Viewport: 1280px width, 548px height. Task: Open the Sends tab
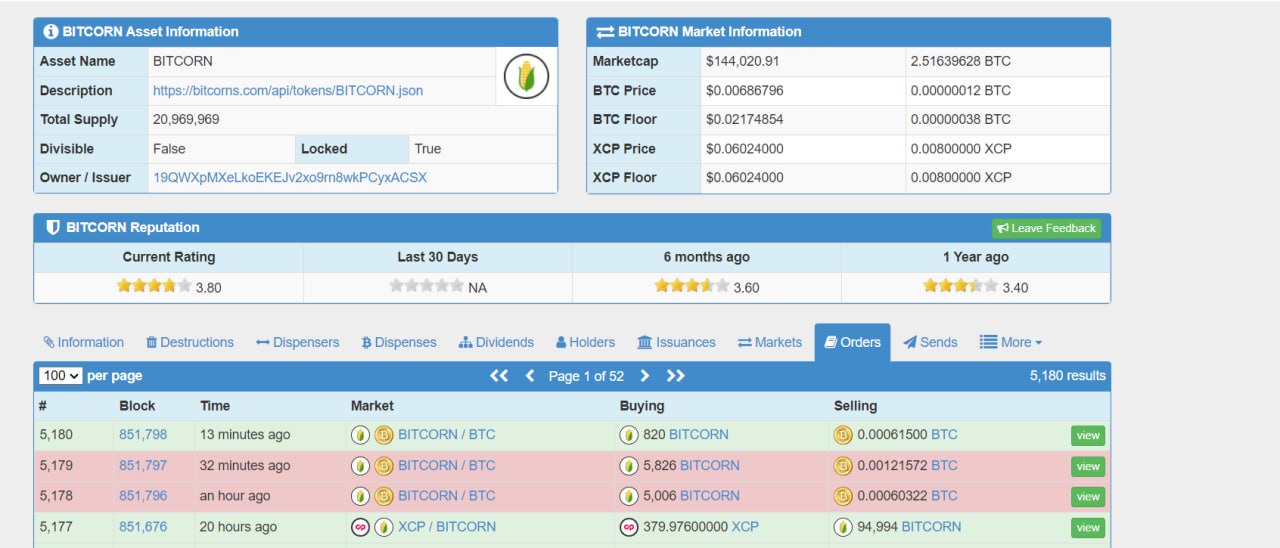pos(931,342)
